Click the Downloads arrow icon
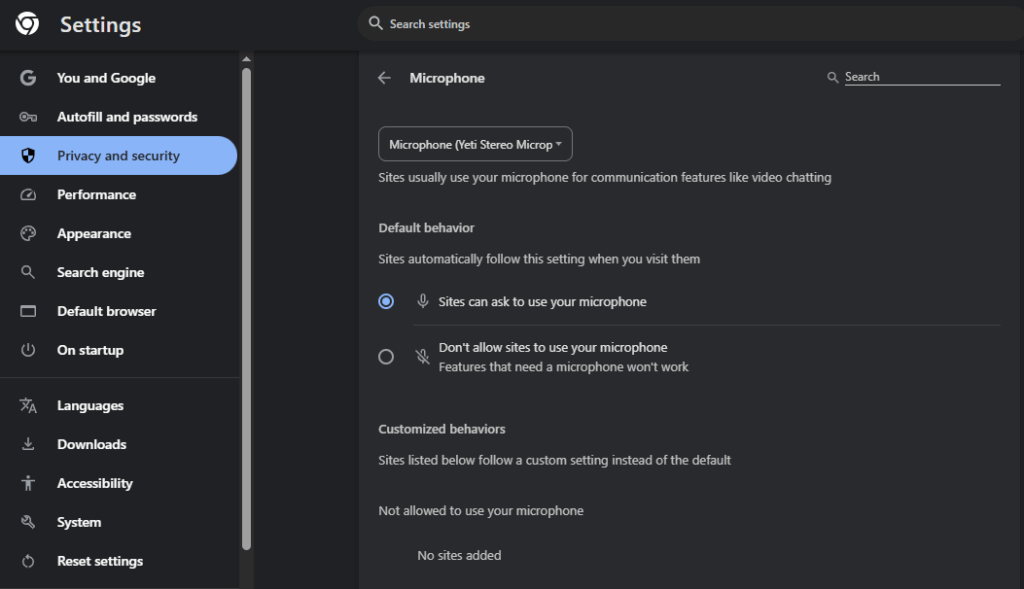Screen dimensions: 1024x589 tap(28, 444)
